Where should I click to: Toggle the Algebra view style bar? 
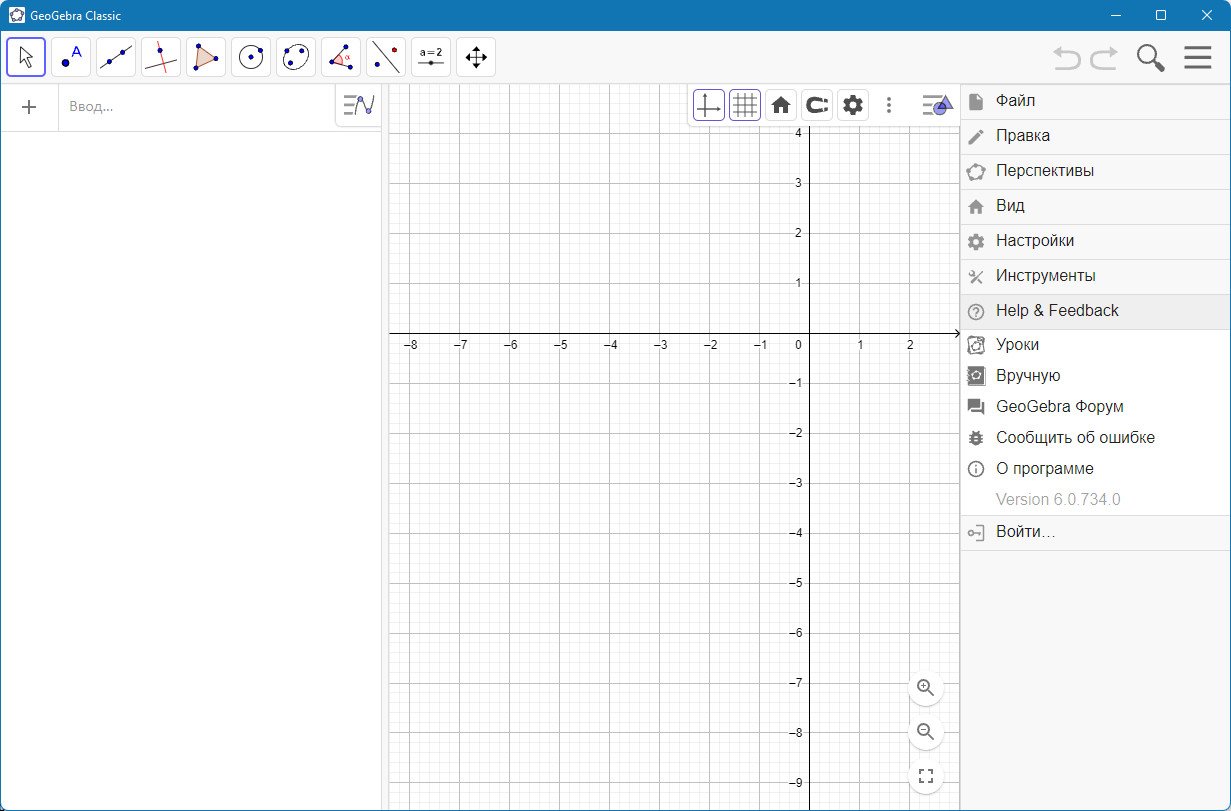[x=358, y=105]
